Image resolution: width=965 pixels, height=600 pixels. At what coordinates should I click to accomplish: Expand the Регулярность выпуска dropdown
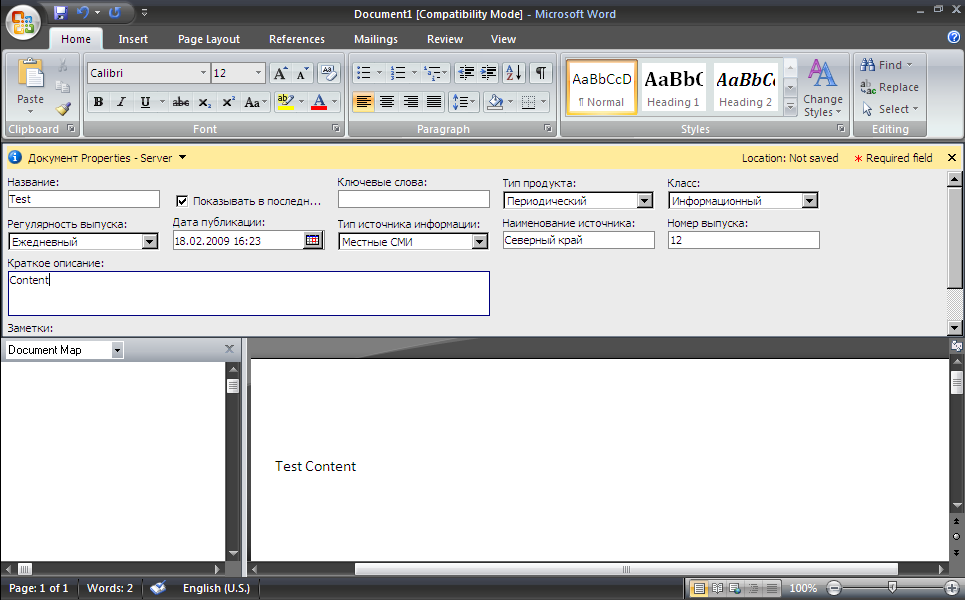[x=150, y=241]
